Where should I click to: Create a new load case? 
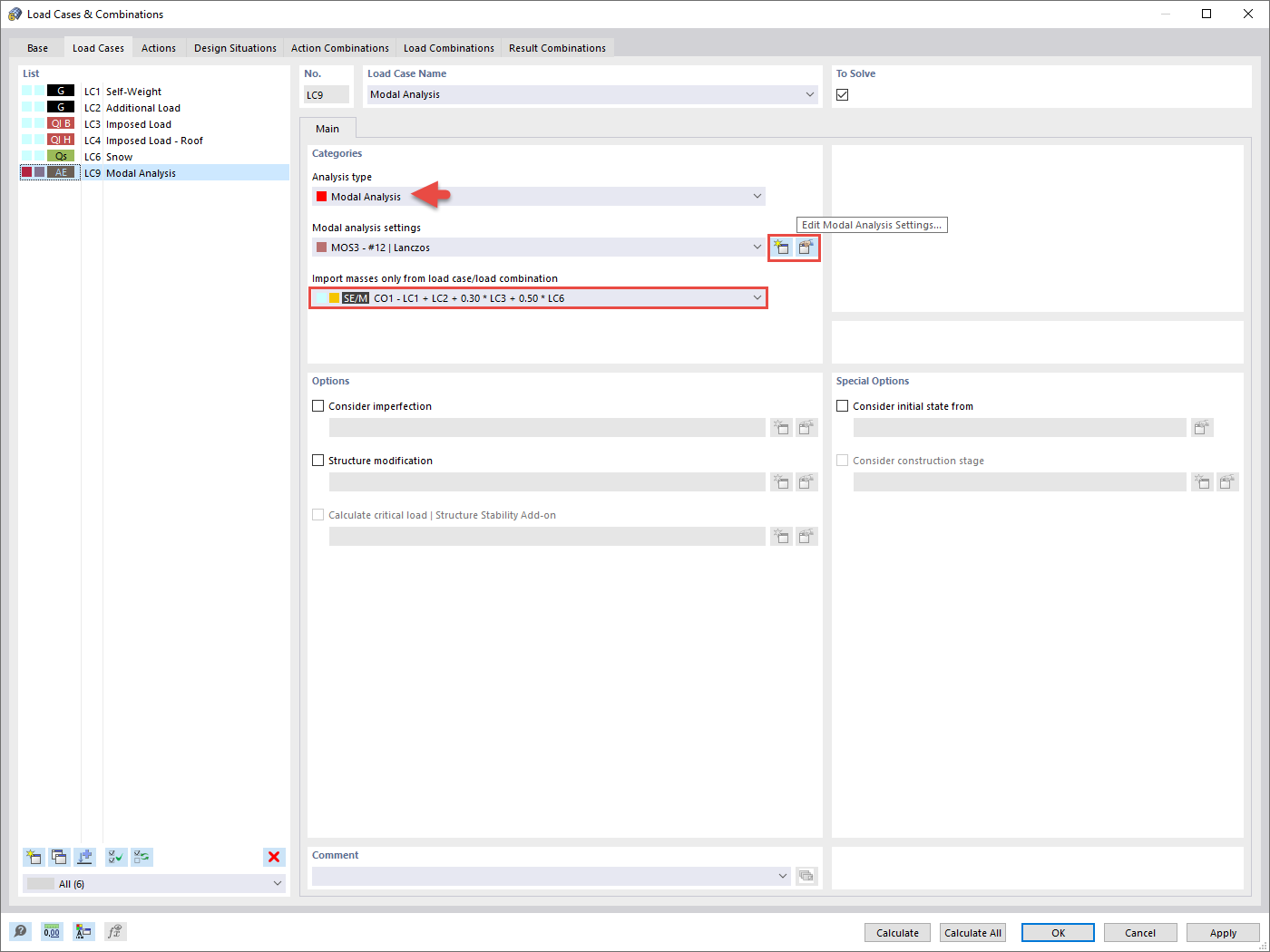point(34,857)
